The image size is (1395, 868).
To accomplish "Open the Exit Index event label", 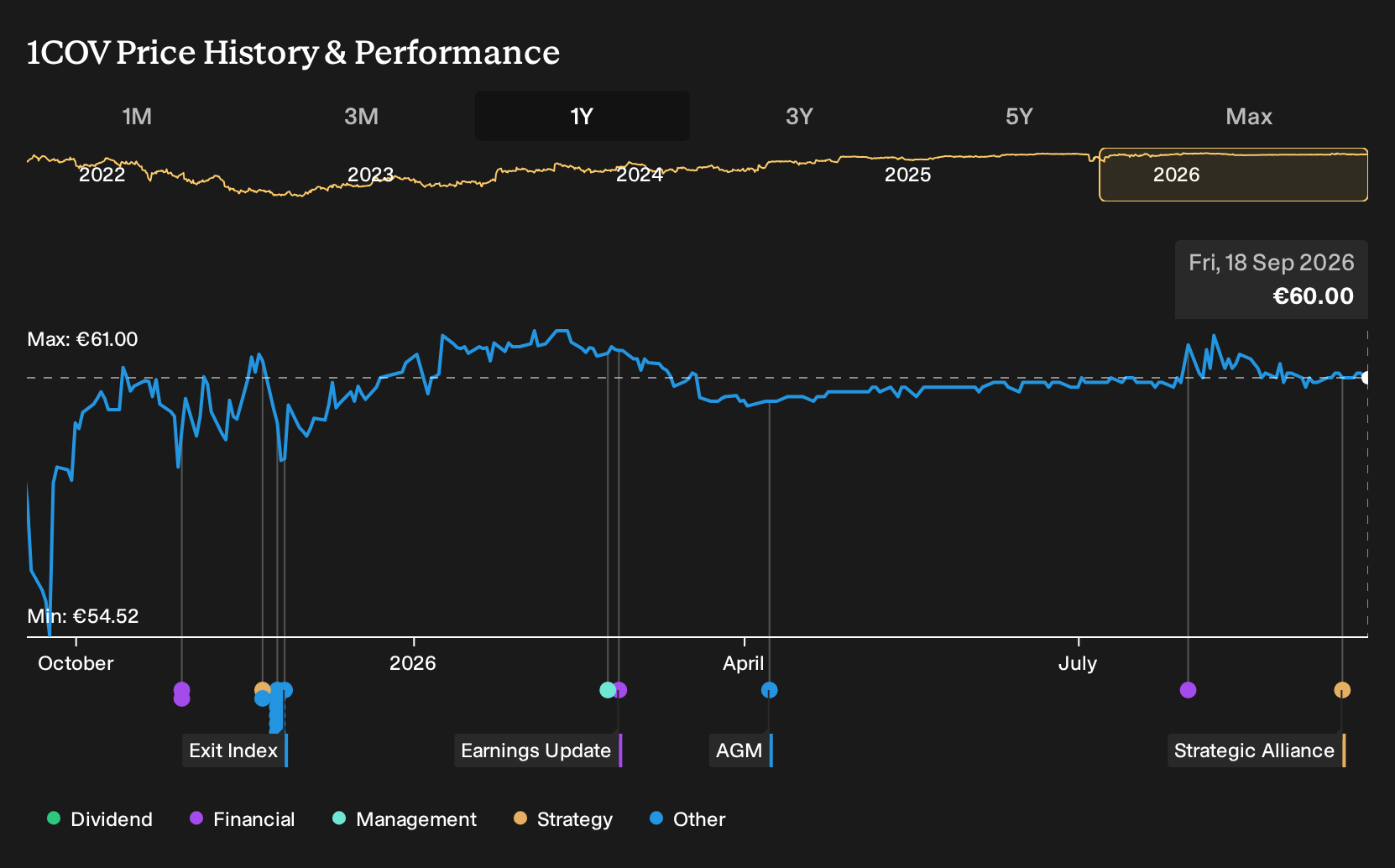I will click(x=234, y=750).
